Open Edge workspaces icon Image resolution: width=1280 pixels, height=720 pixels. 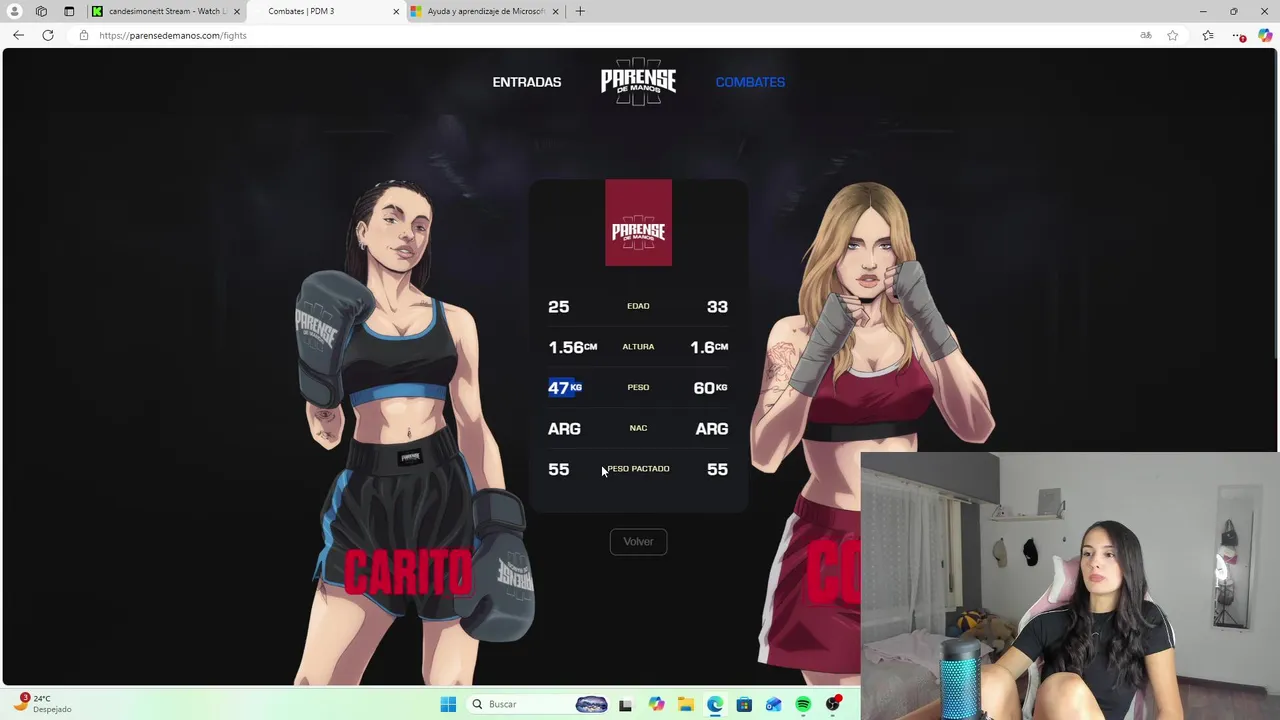point(41,11)
